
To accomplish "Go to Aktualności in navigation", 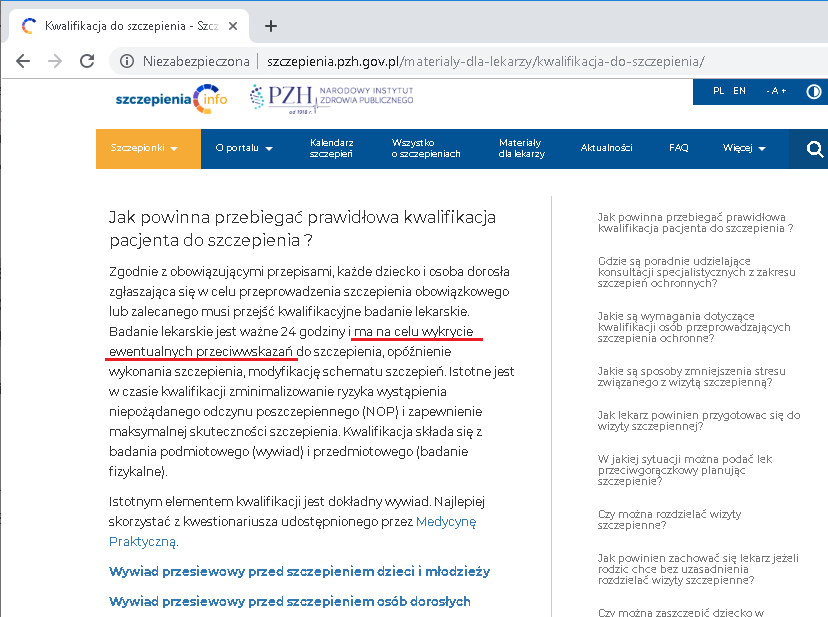I will pos(606,149).
